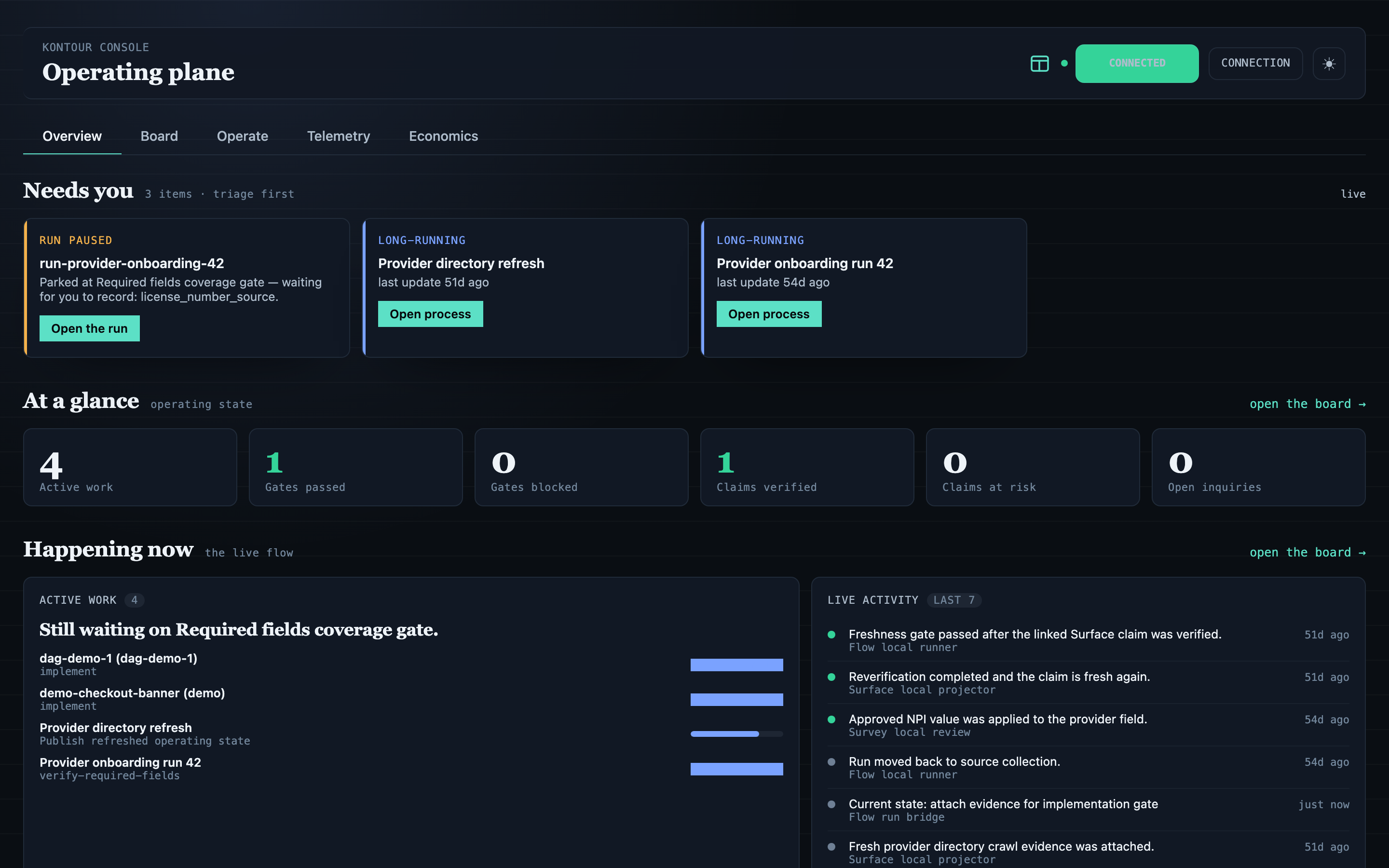Click the live indicator text
1389x868 pixels.
coord(1353,194)
